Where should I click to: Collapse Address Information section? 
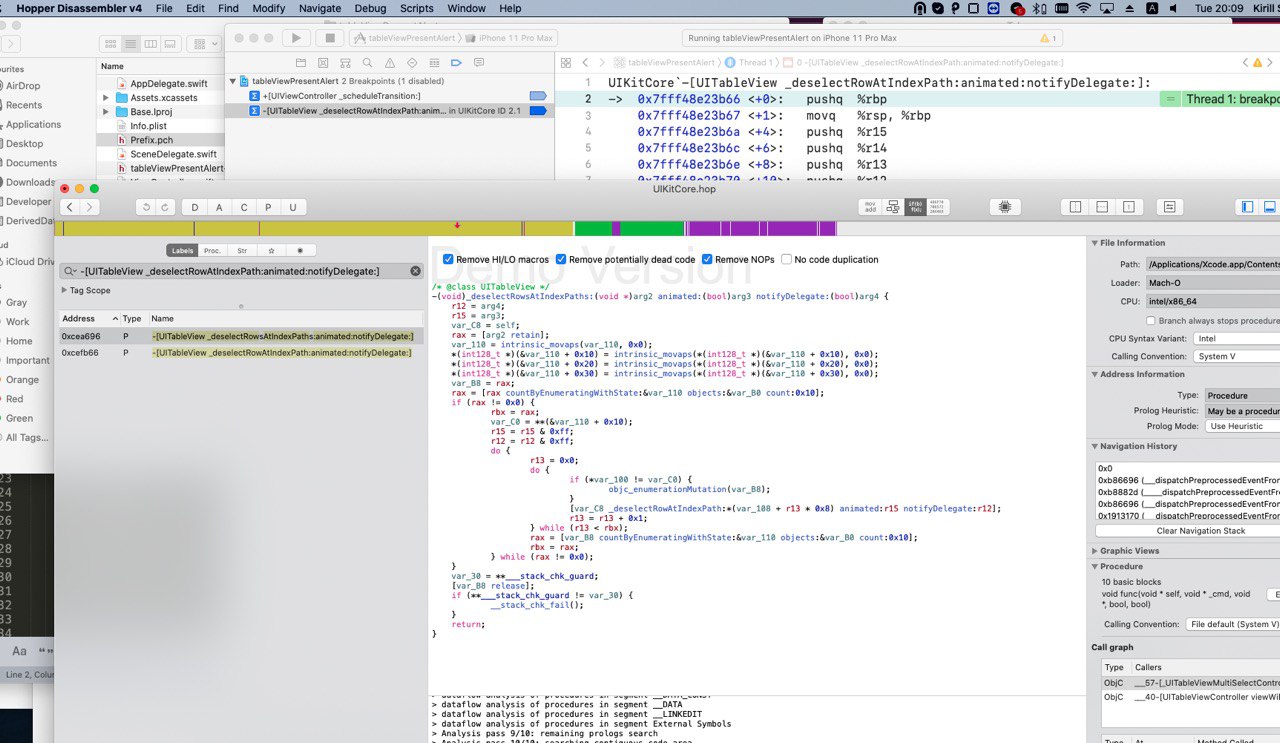coord(1095,374)
